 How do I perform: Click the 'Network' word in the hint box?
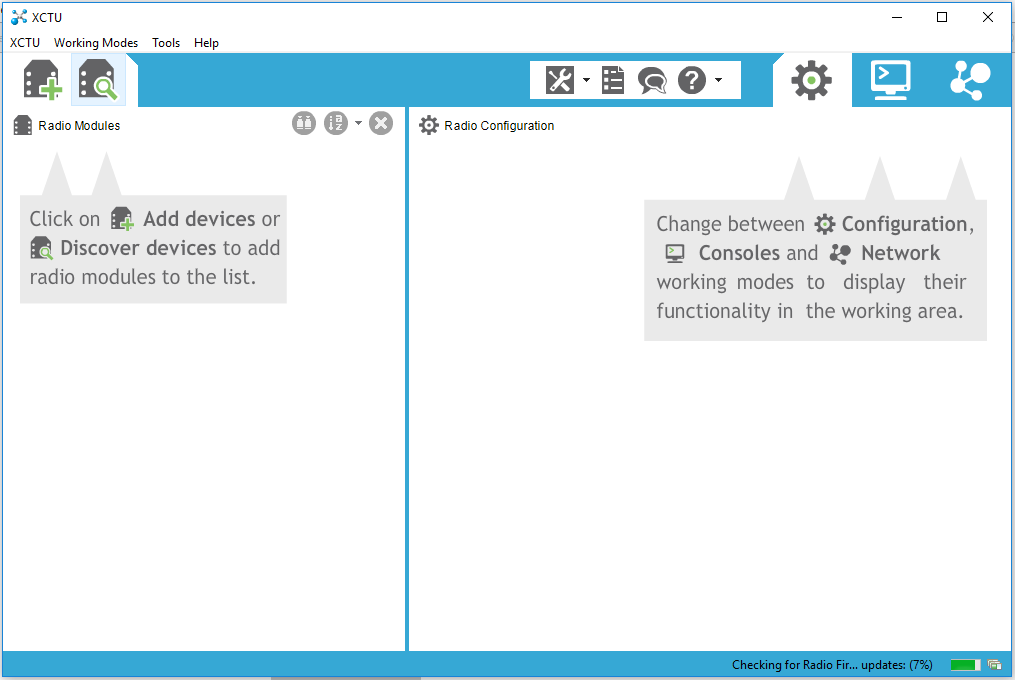[x=900, y=253]
